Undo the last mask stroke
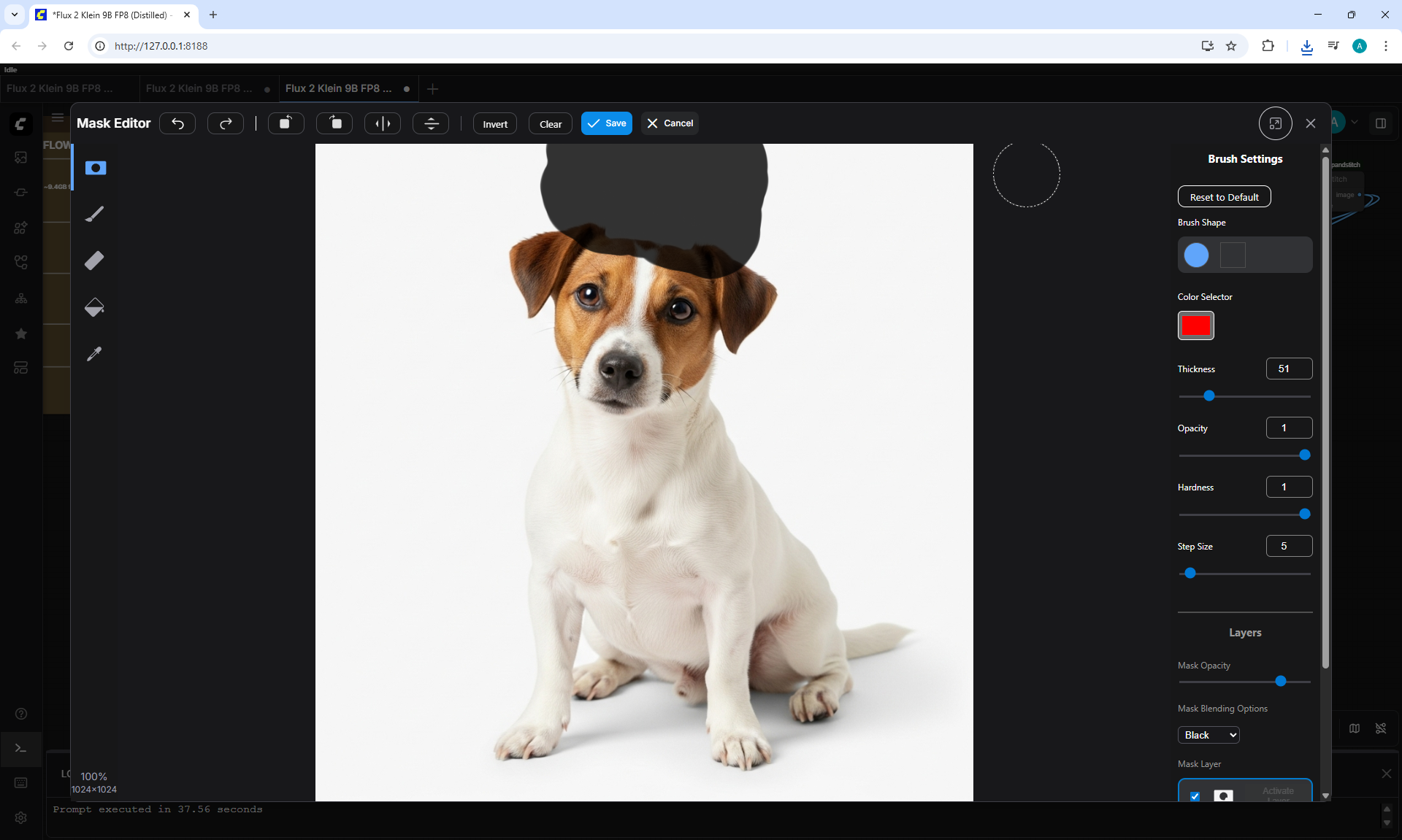This screenshot has width=1402, height=840. [177, 123]
